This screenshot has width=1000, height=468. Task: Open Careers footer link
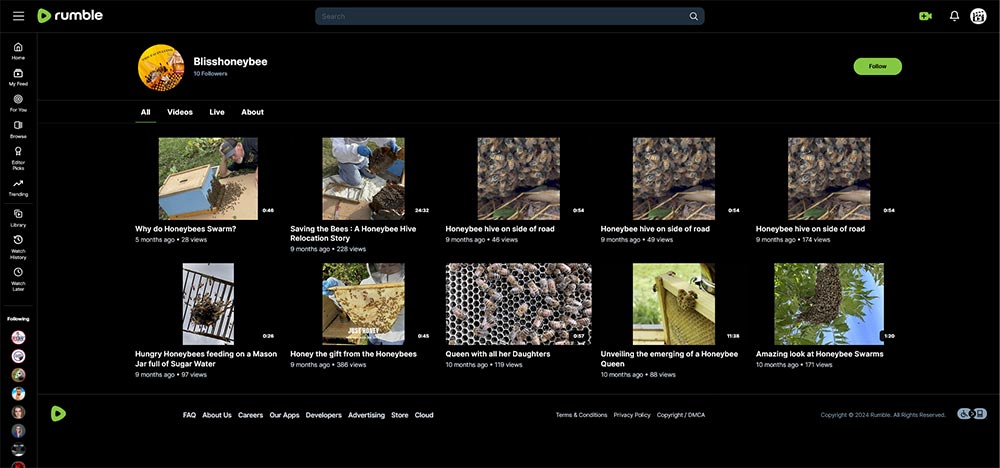251,415
